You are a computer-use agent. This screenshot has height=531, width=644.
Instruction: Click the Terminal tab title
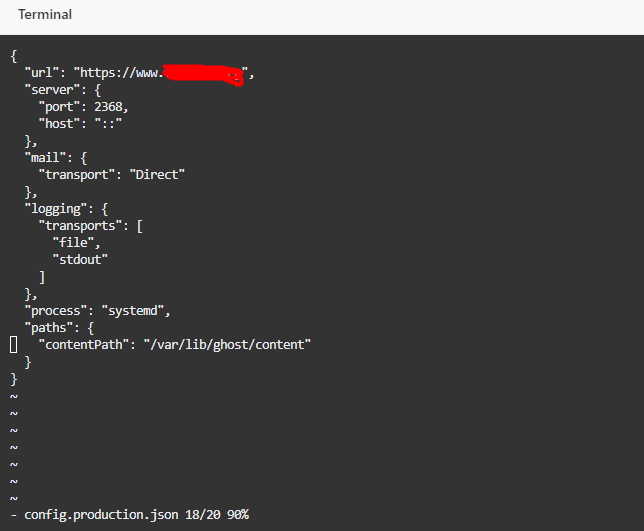click(x=45, y=15)
